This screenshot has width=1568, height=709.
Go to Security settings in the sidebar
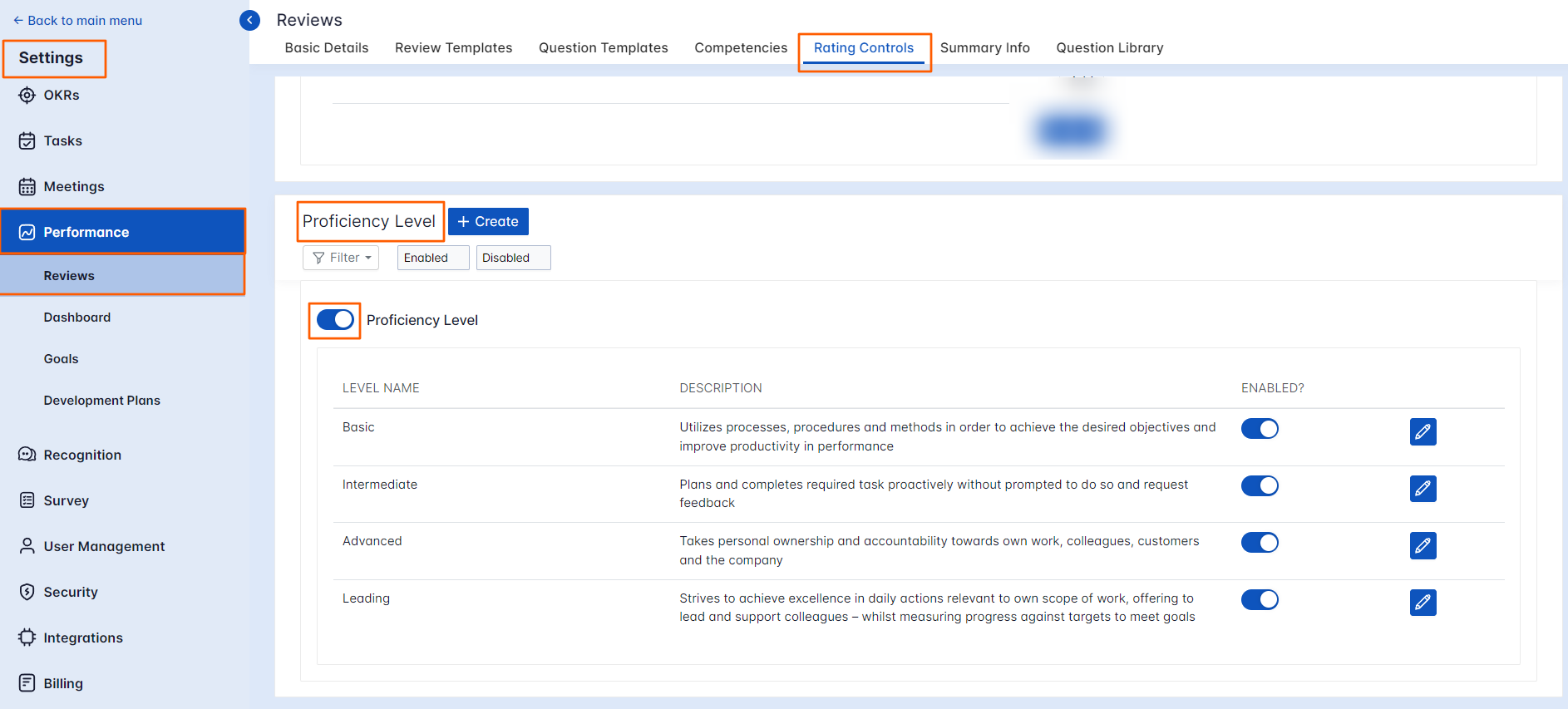[x=70, y=592]
